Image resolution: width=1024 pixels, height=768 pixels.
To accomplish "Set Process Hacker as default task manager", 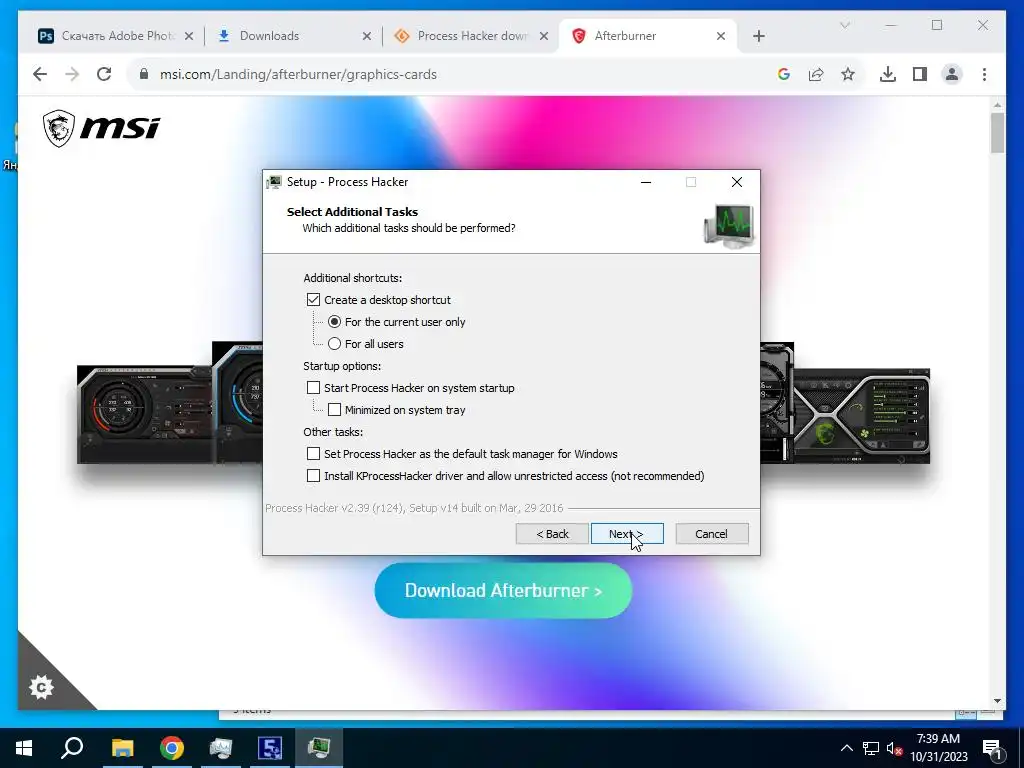I will tap(313, 454).
